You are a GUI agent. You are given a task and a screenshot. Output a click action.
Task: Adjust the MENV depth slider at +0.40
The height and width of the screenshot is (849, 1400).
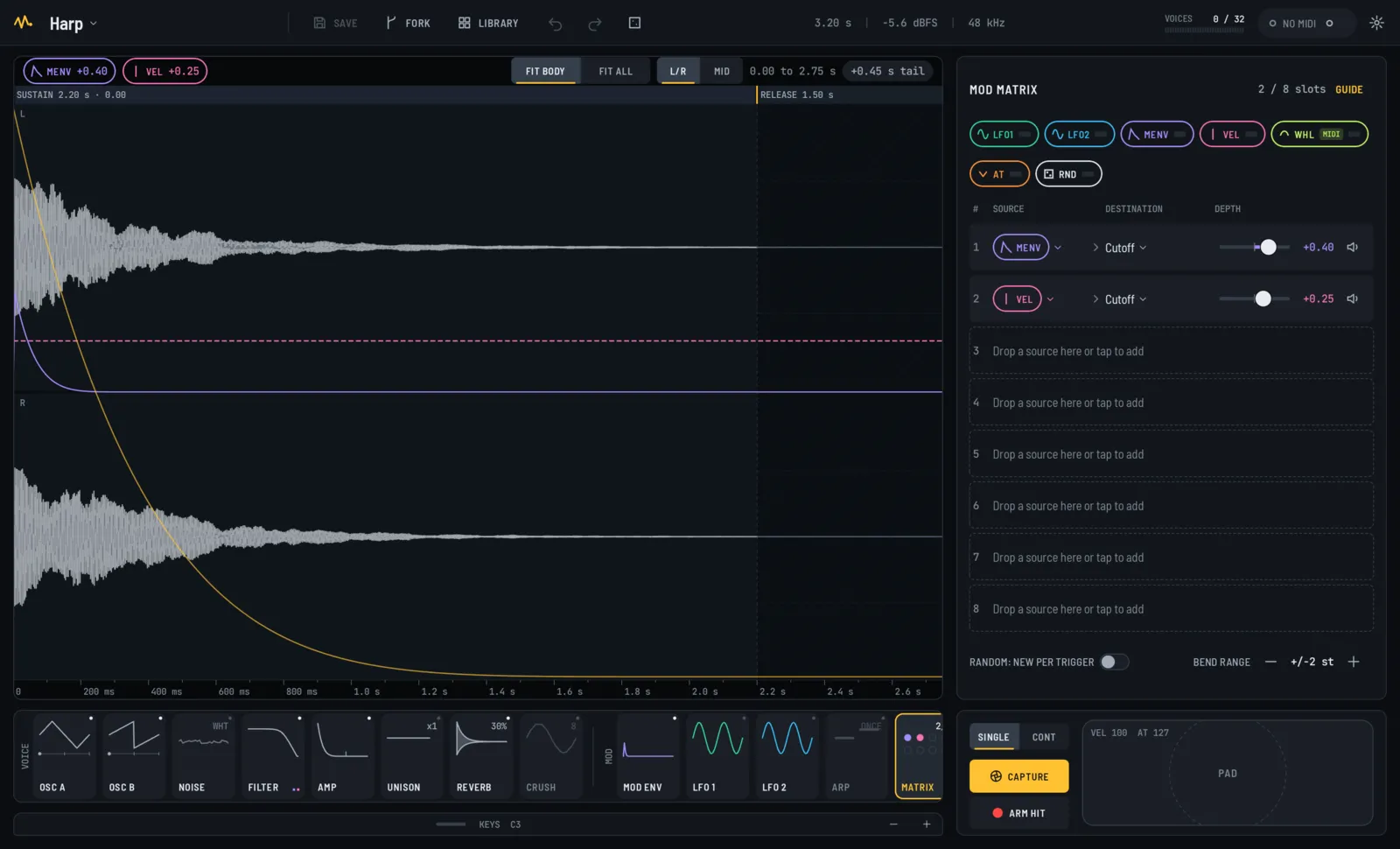click(1255, 248)
